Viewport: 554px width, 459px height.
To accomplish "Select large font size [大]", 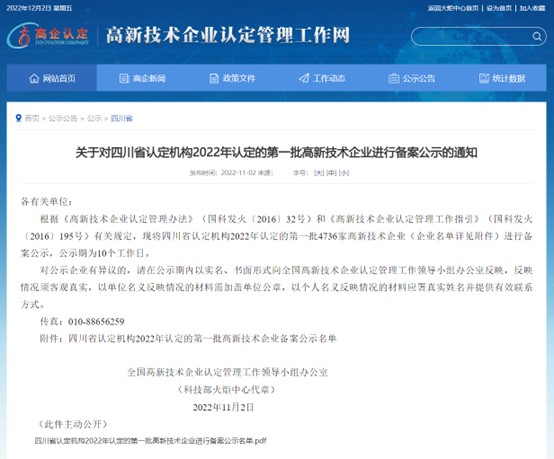I will click(319, 173).
